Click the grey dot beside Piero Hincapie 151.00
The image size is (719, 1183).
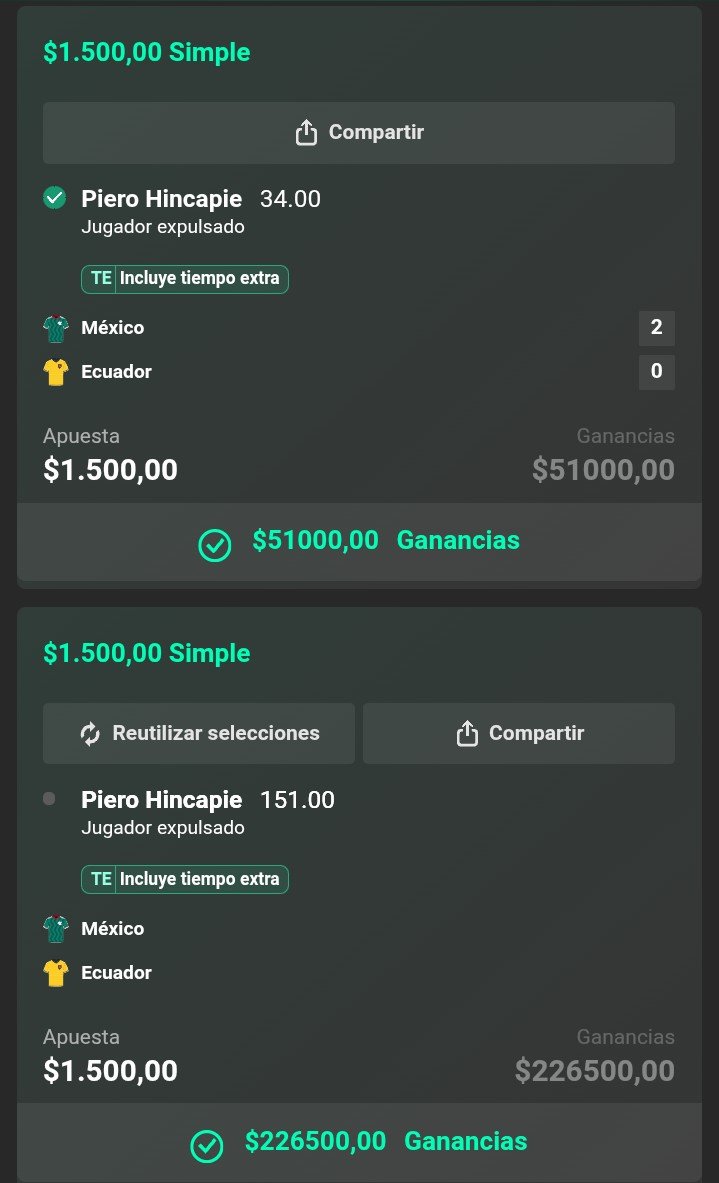tap(49, 799)
